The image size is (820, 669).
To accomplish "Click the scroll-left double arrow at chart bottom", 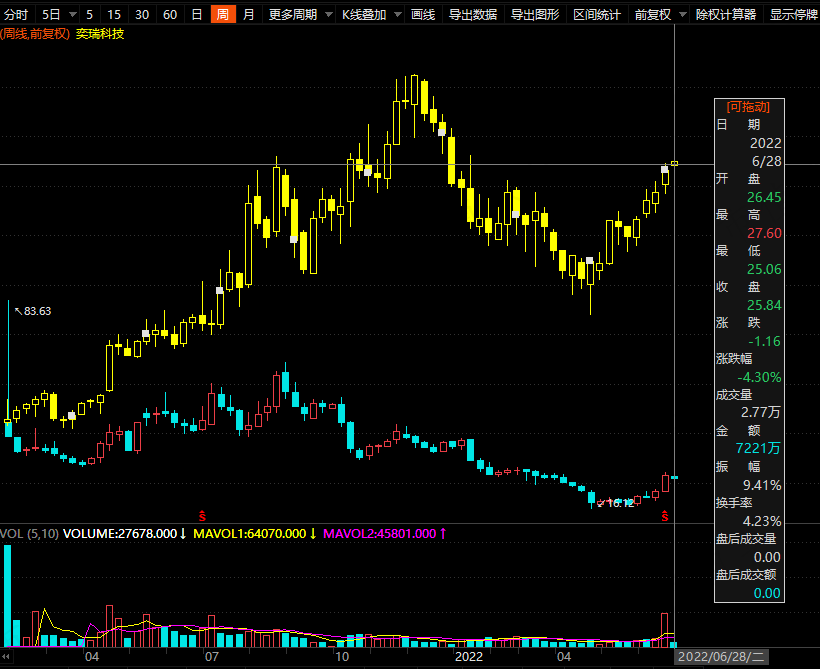I will [6, 656].
